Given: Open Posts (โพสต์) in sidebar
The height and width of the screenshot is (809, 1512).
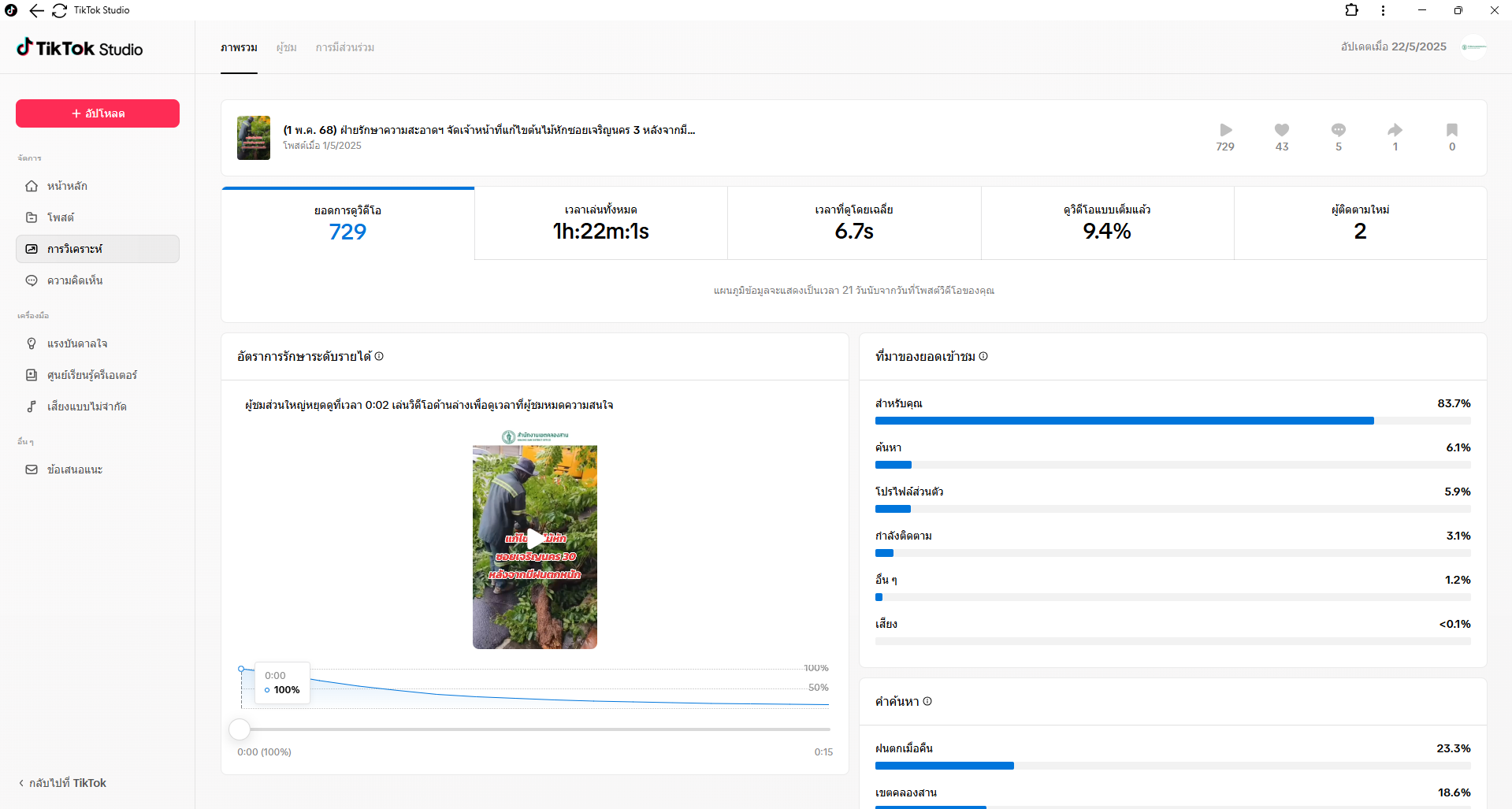Looking at the screenshot, I should point(98,217).
